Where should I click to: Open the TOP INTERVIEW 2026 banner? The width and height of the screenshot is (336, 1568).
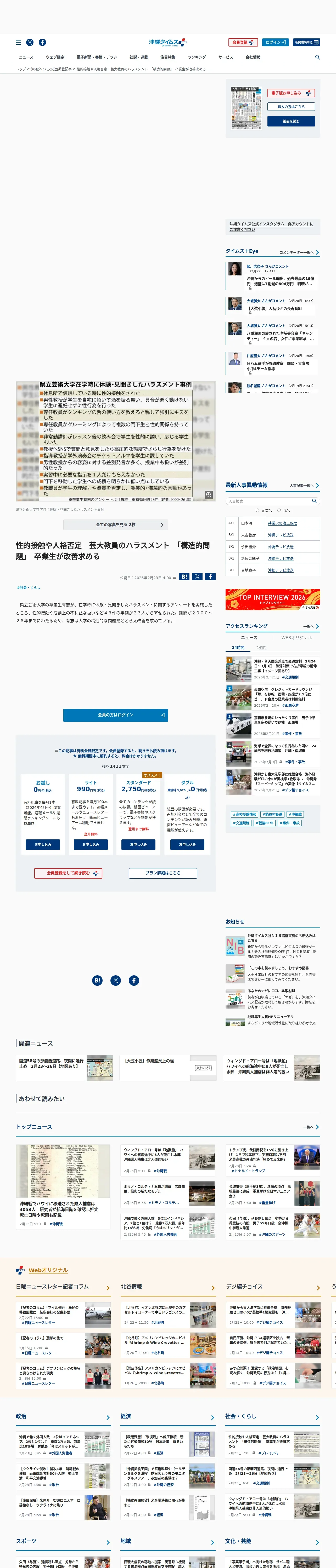tap(273, 599)
